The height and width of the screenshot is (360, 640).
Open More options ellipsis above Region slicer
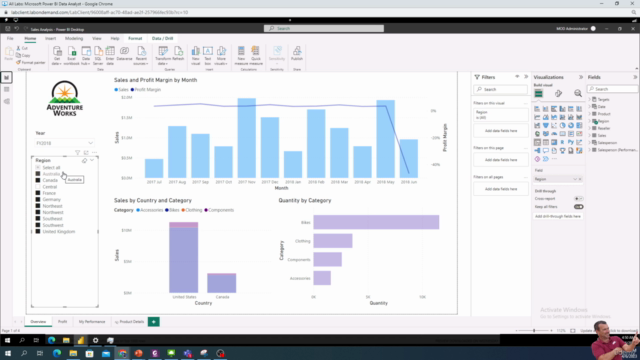tap(95, 152)
